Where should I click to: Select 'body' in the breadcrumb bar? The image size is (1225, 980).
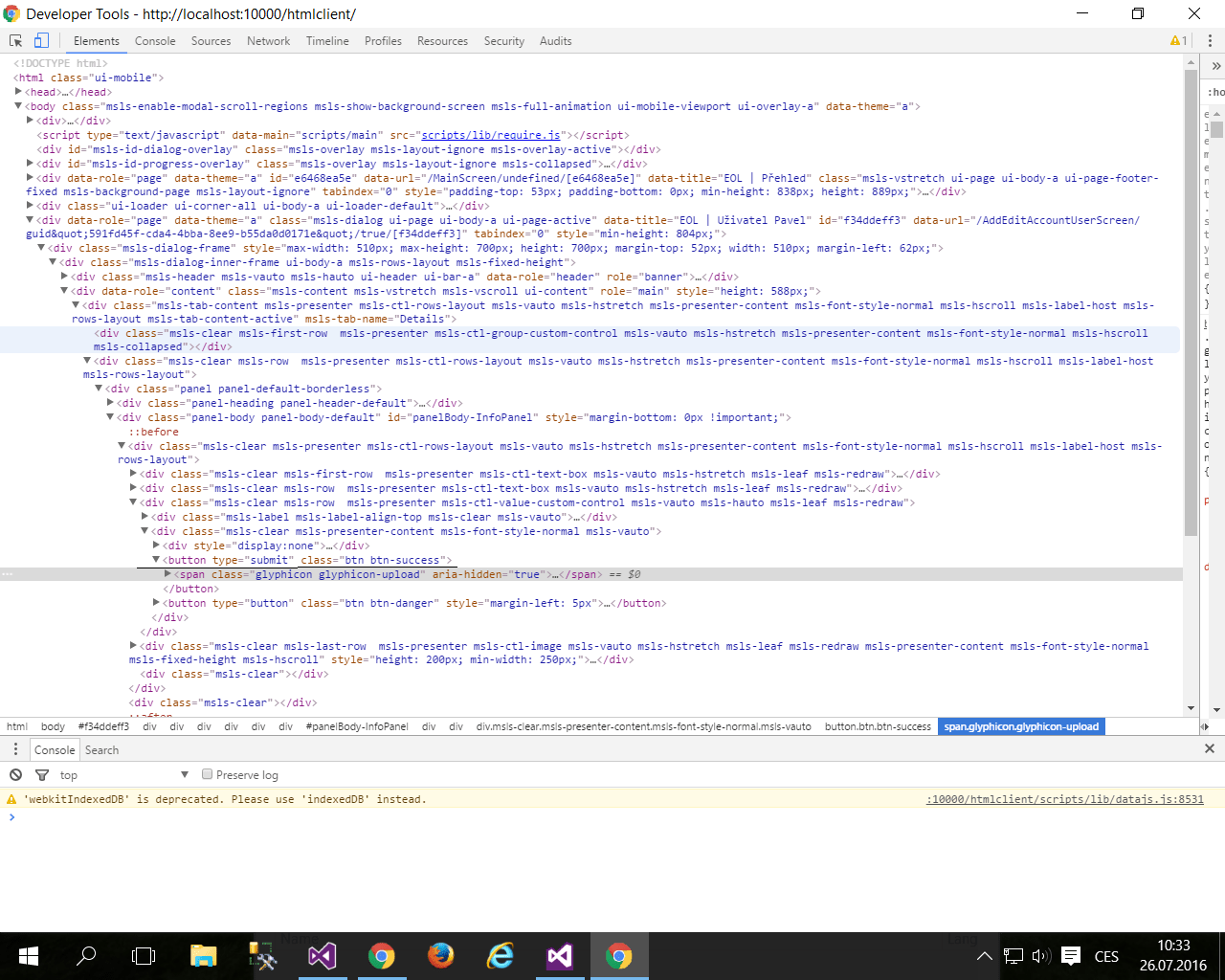pyautogui.click(x=54, y=726)
